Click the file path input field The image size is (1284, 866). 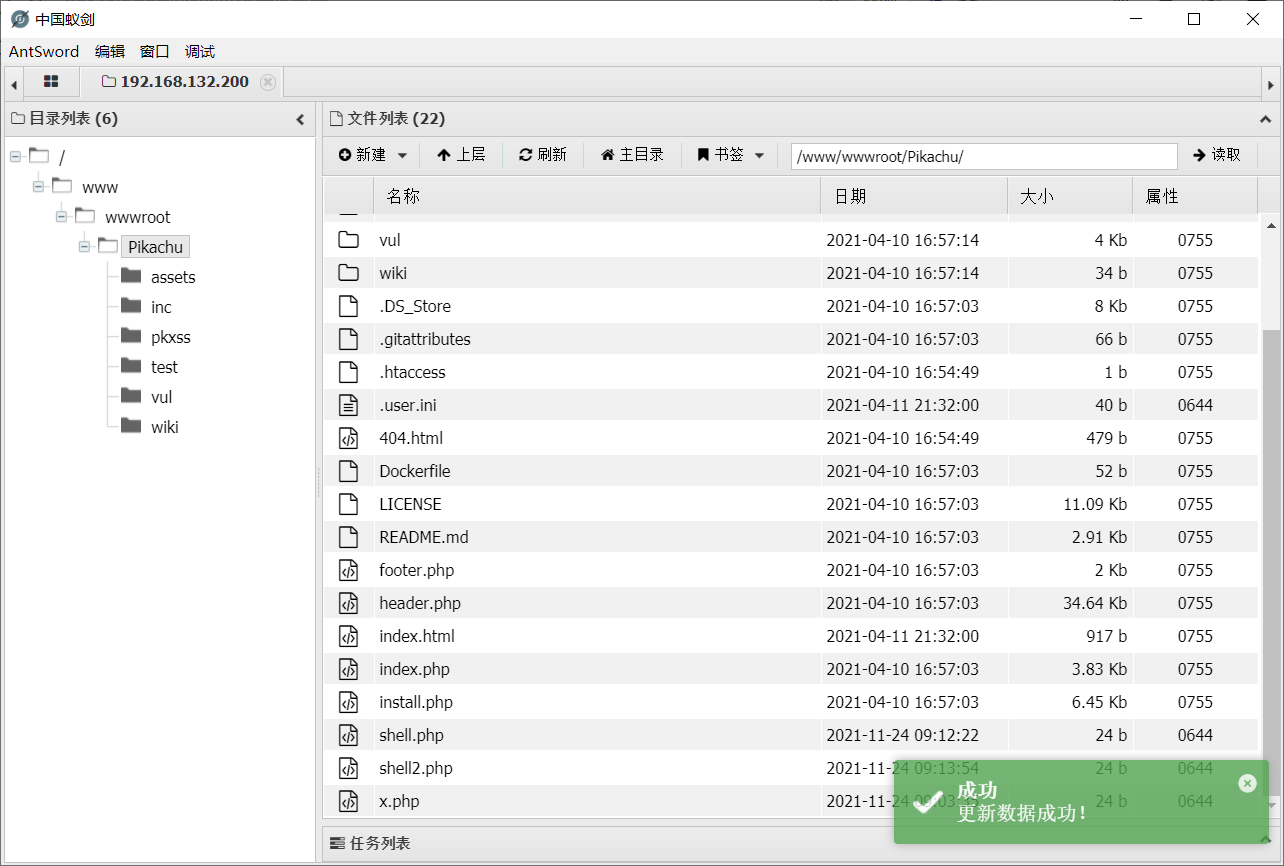click(983, 156)
